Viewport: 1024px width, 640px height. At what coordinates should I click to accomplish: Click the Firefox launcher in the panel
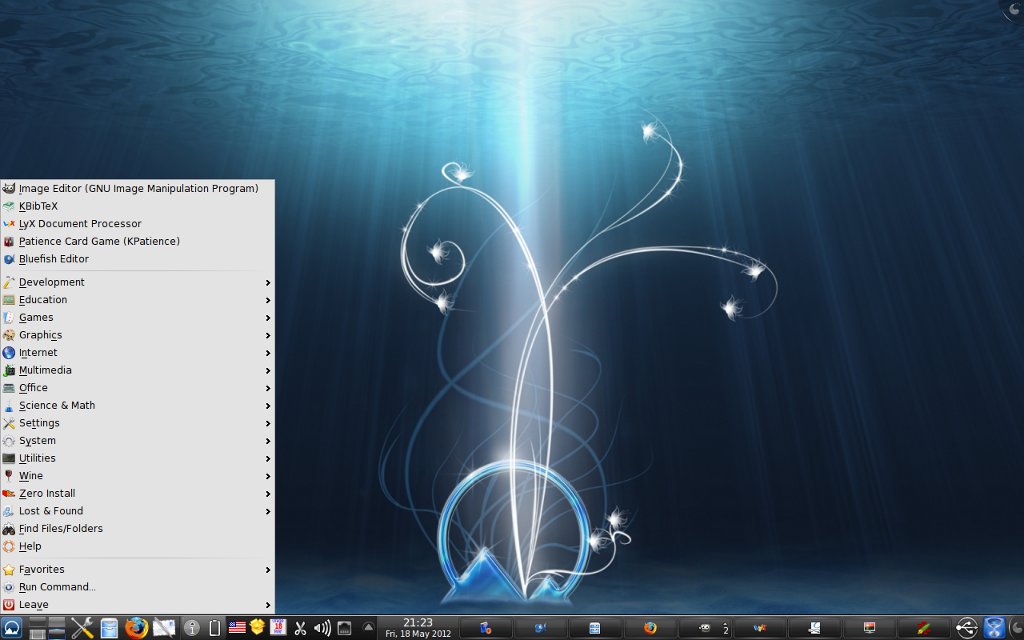coord(136,628)
